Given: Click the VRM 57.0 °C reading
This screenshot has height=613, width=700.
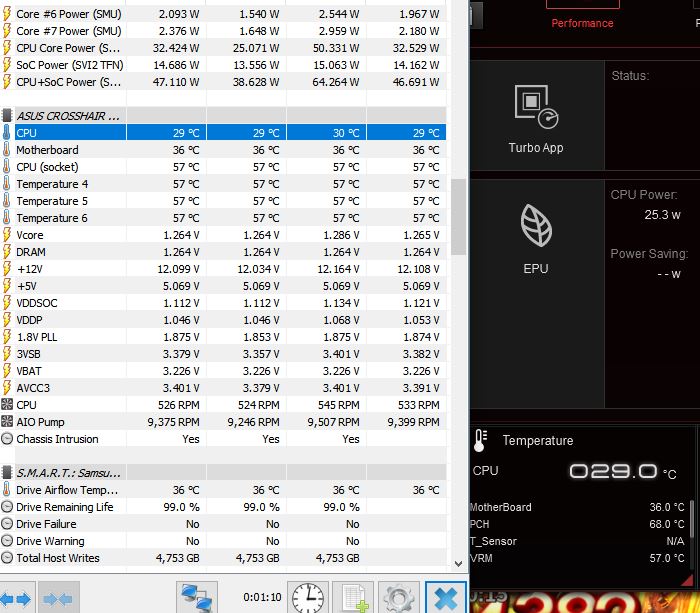Looking at the screenshot, I should [667, 558].
